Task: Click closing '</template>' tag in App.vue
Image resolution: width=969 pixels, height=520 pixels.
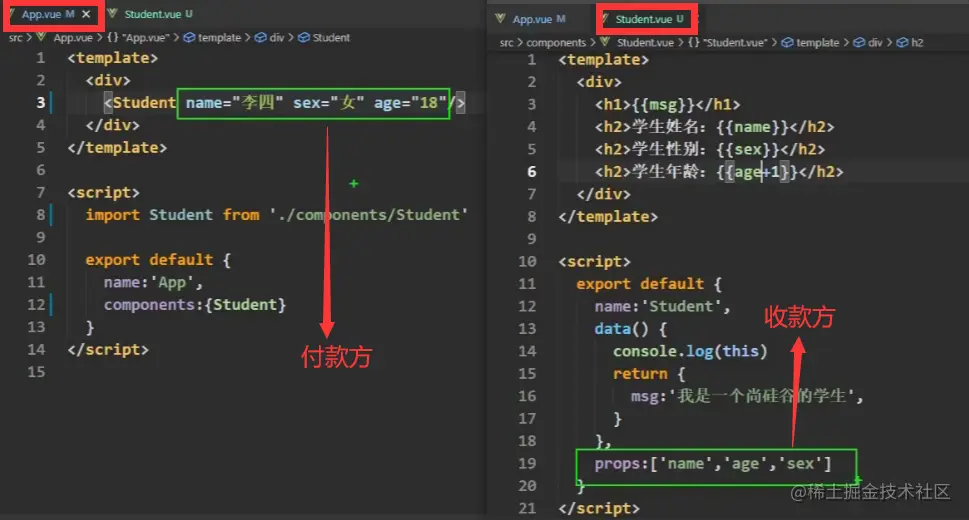Action: point(117,148)
